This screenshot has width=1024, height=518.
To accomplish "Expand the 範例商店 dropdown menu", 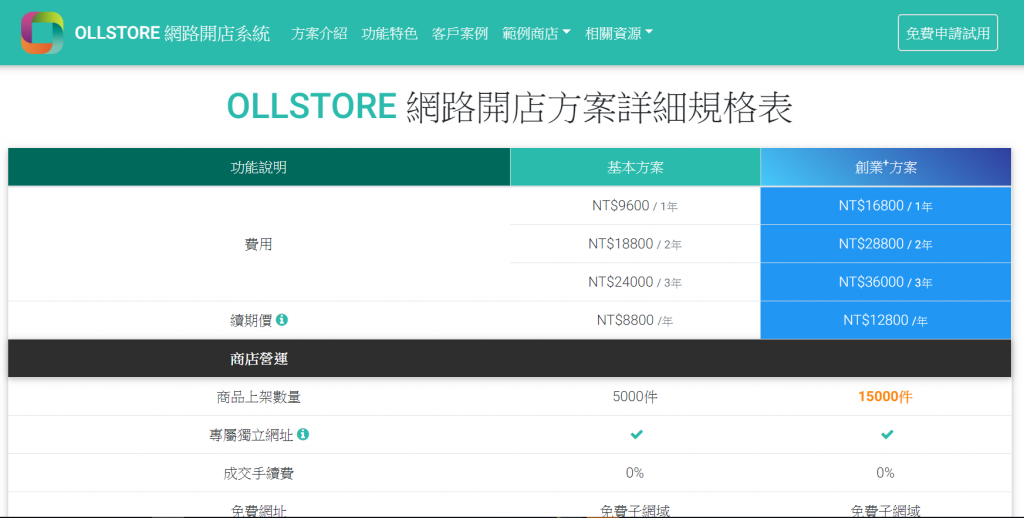I will [536, 33].
